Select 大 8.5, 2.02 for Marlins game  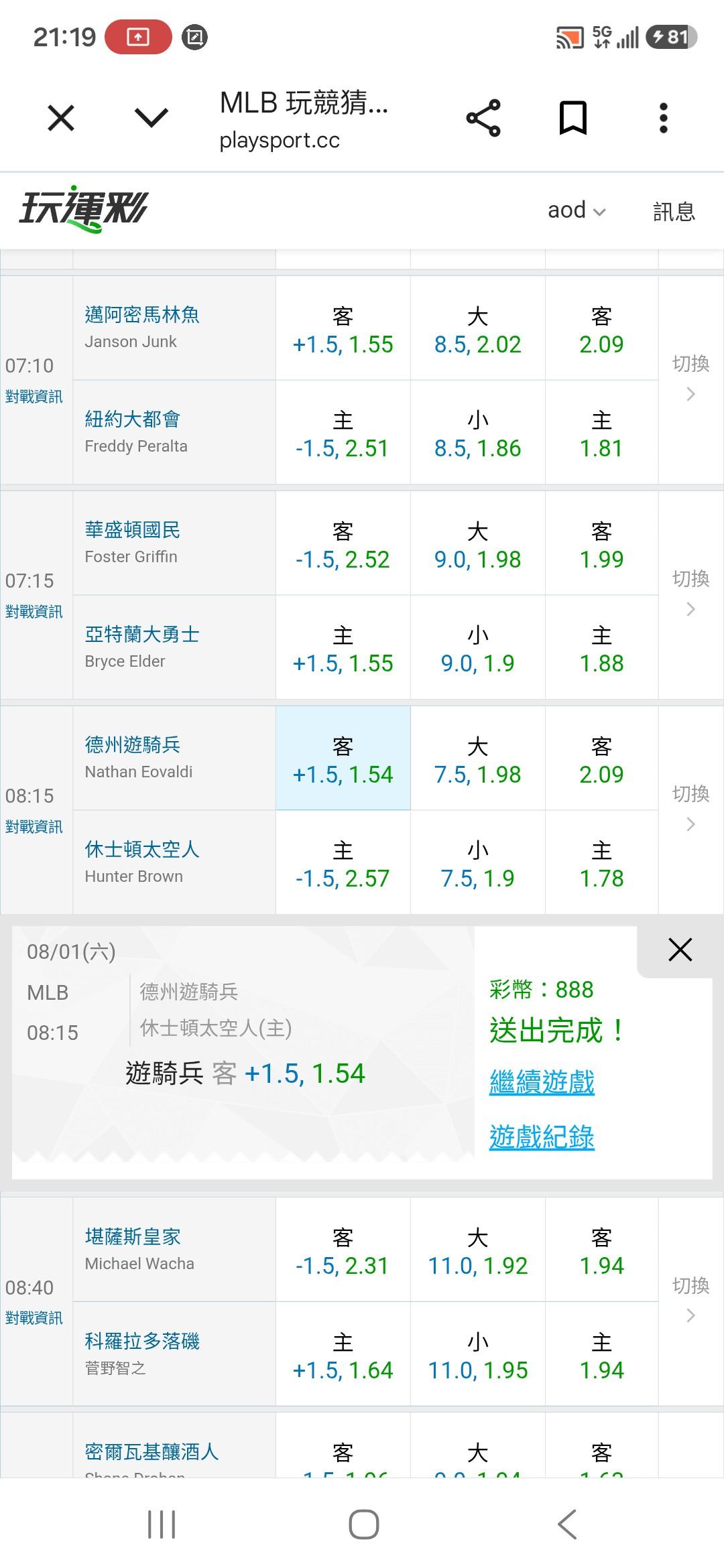tap(478, 328)
